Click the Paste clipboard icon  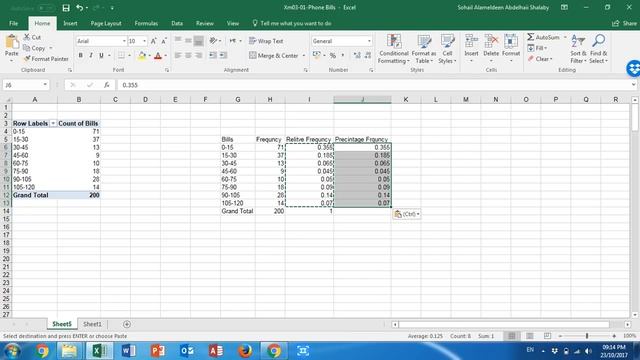pos(12,42)
